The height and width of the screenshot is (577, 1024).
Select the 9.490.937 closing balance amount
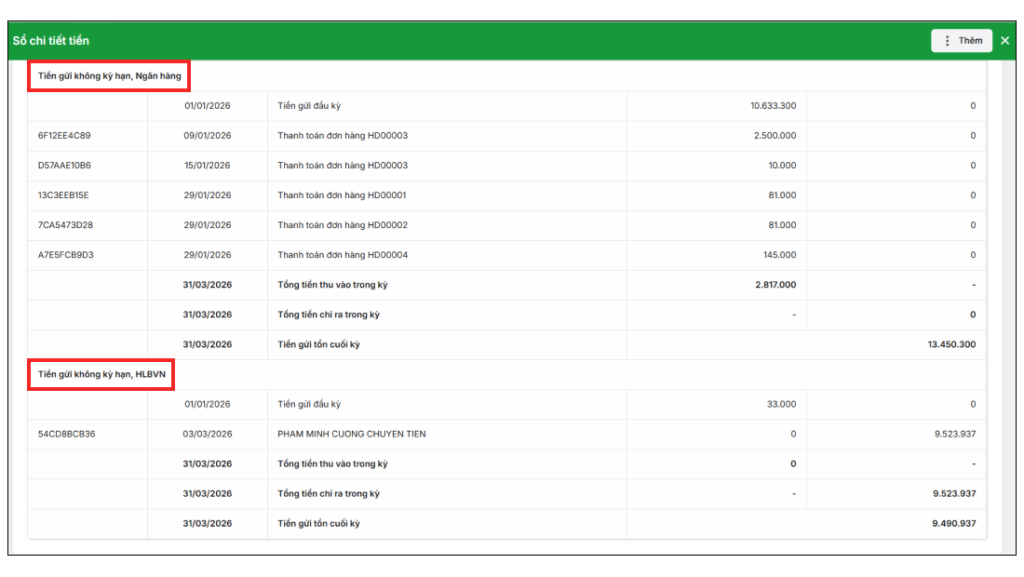[x=953, y=524]
